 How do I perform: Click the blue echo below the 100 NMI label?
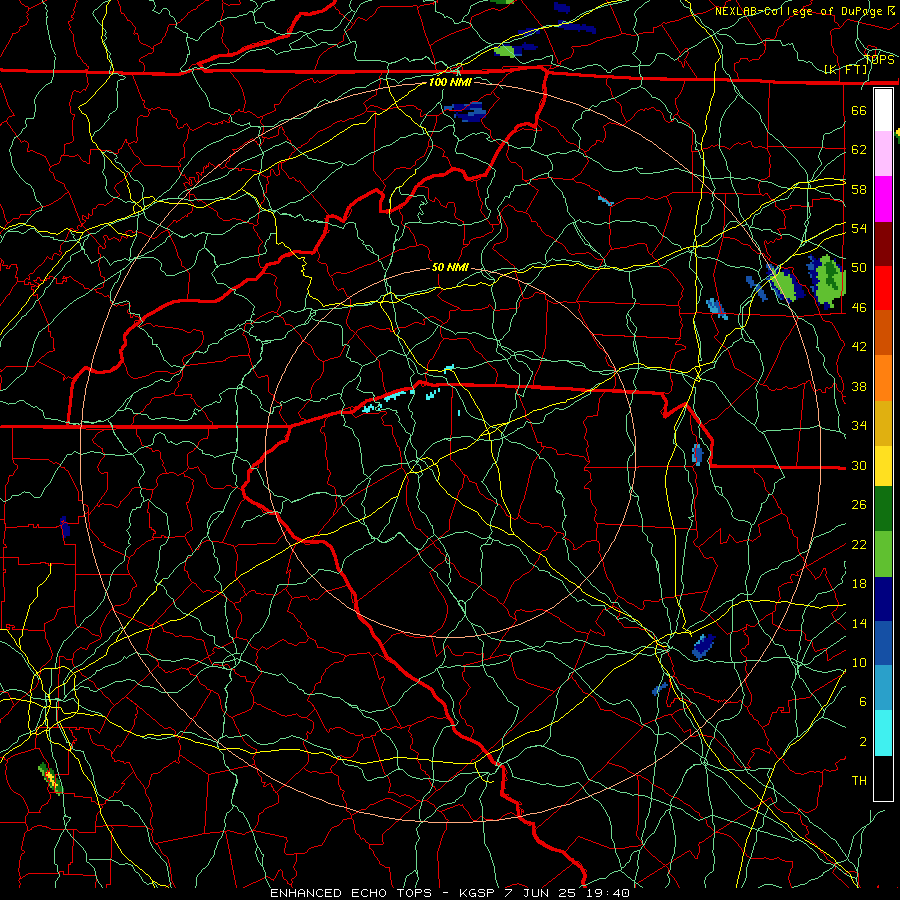(466, 111)
